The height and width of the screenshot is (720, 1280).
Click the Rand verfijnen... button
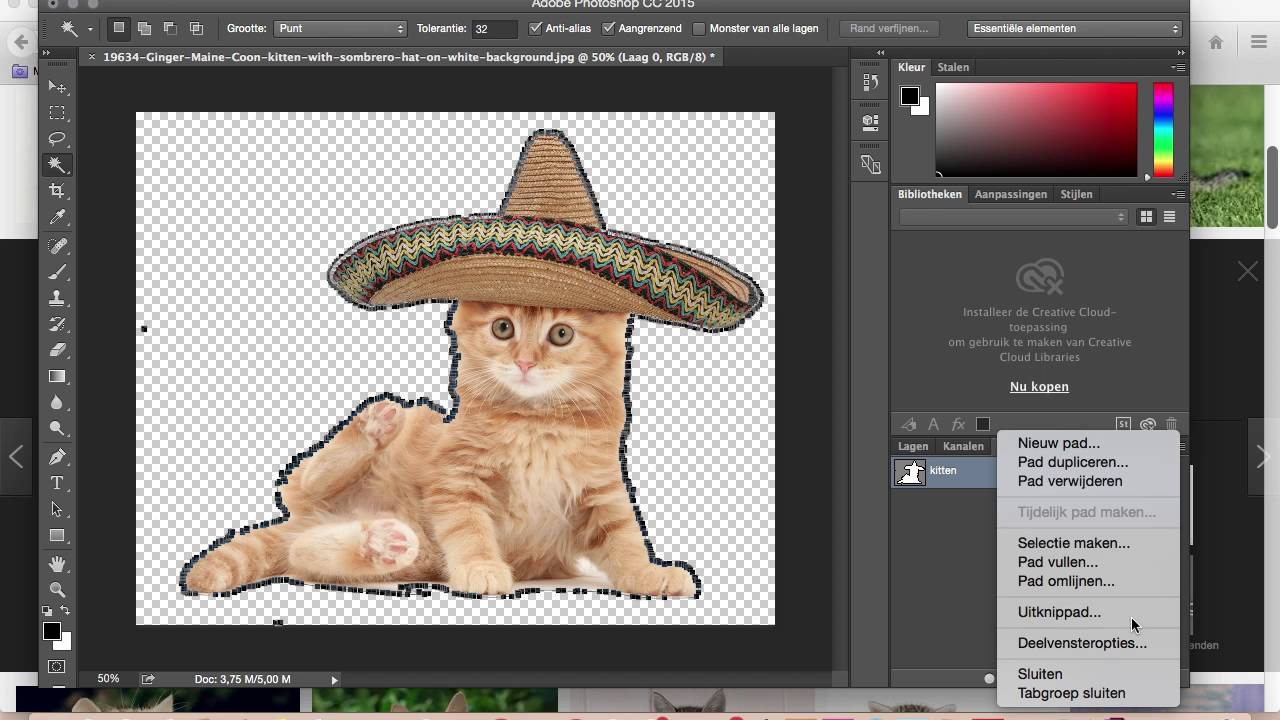coord(889,28)
